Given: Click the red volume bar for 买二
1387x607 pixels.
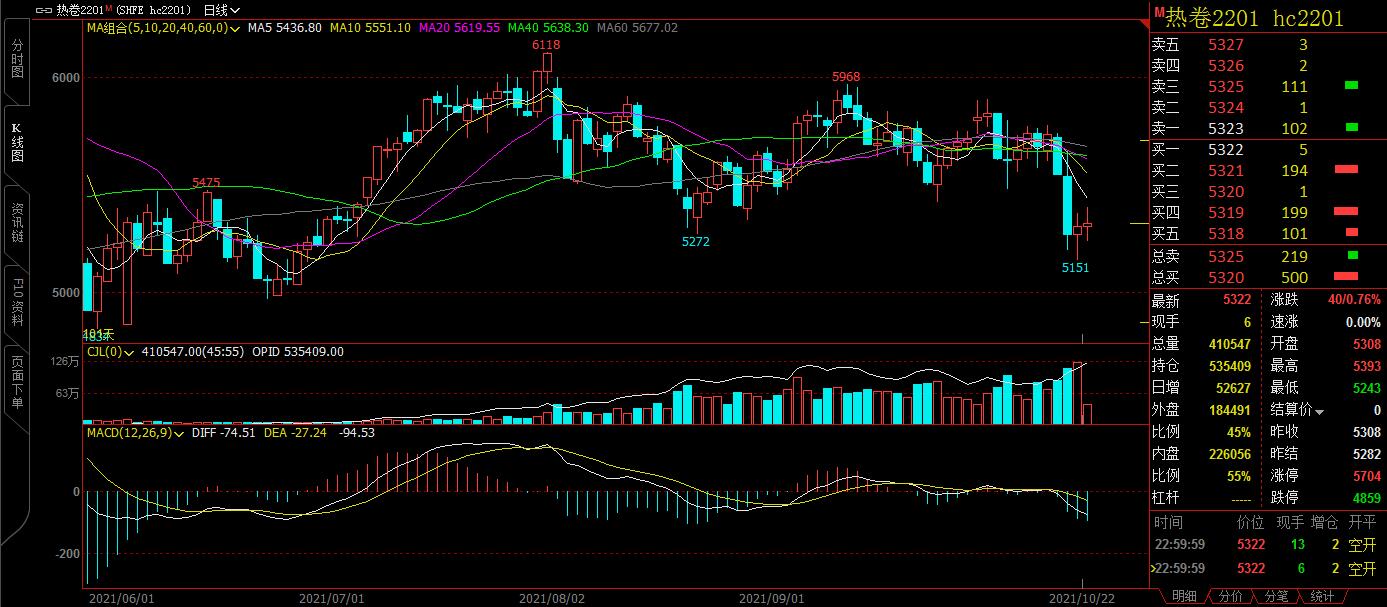Looking at the screenshot, I should 1346,170.
